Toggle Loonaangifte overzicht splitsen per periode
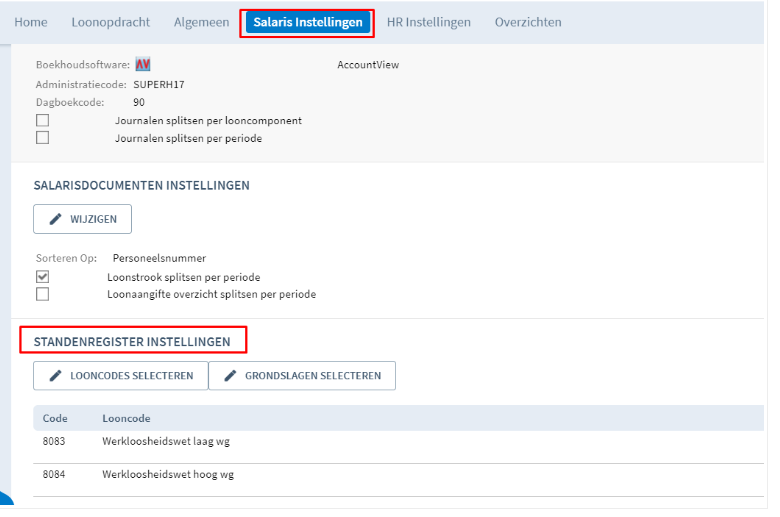Screen dimensions: 780x517 42,294
